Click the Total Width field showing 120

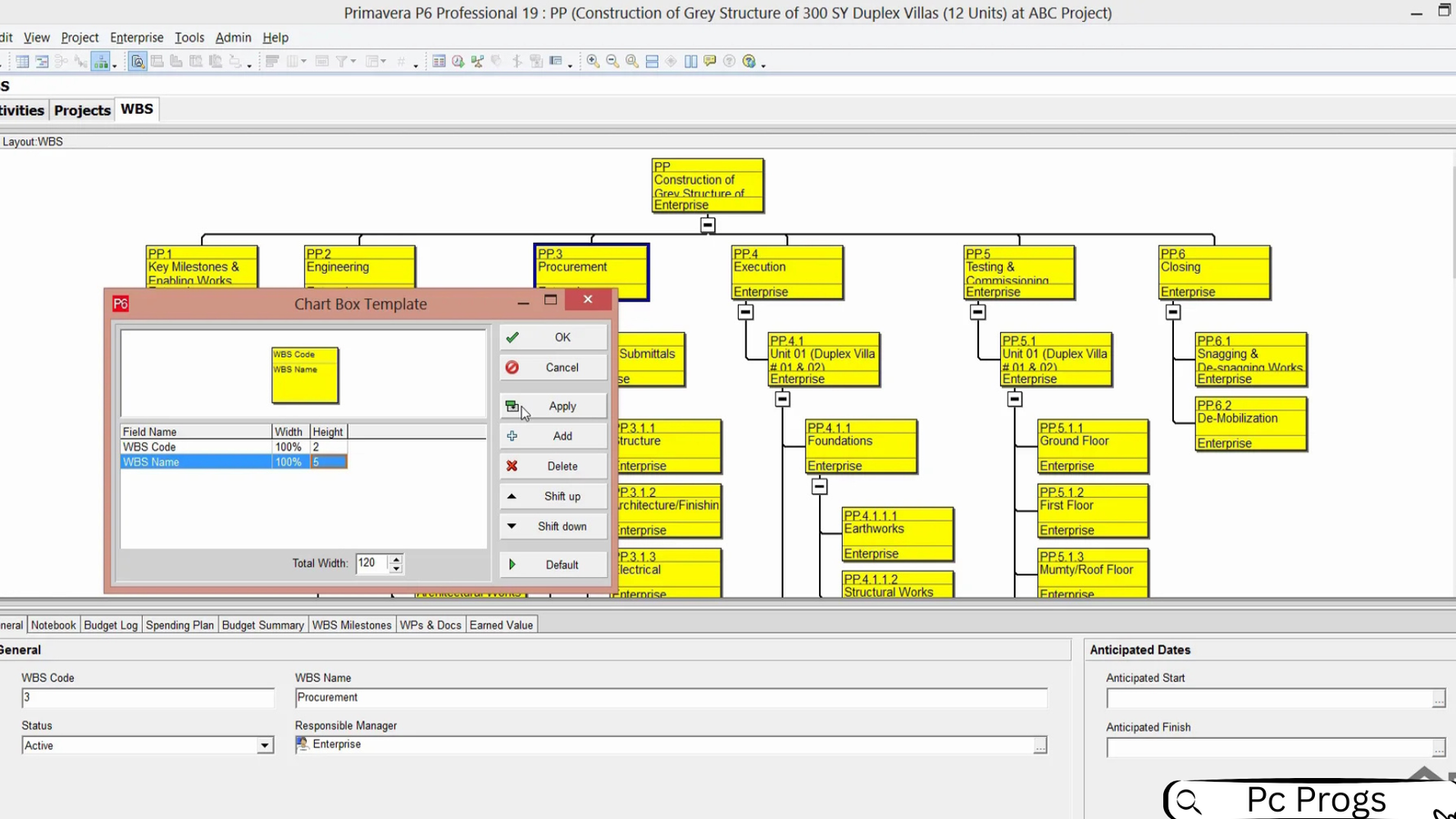click(371, 563)
